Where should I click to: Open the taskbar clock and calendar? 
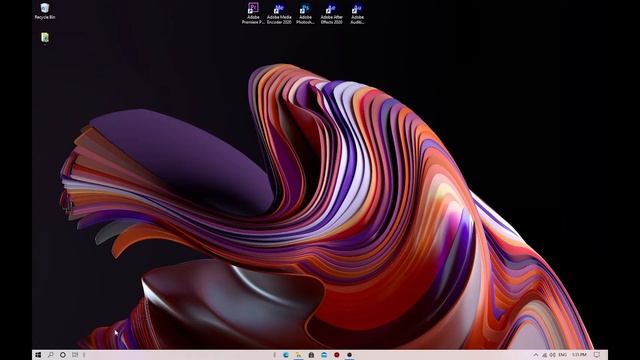[580, 355]
